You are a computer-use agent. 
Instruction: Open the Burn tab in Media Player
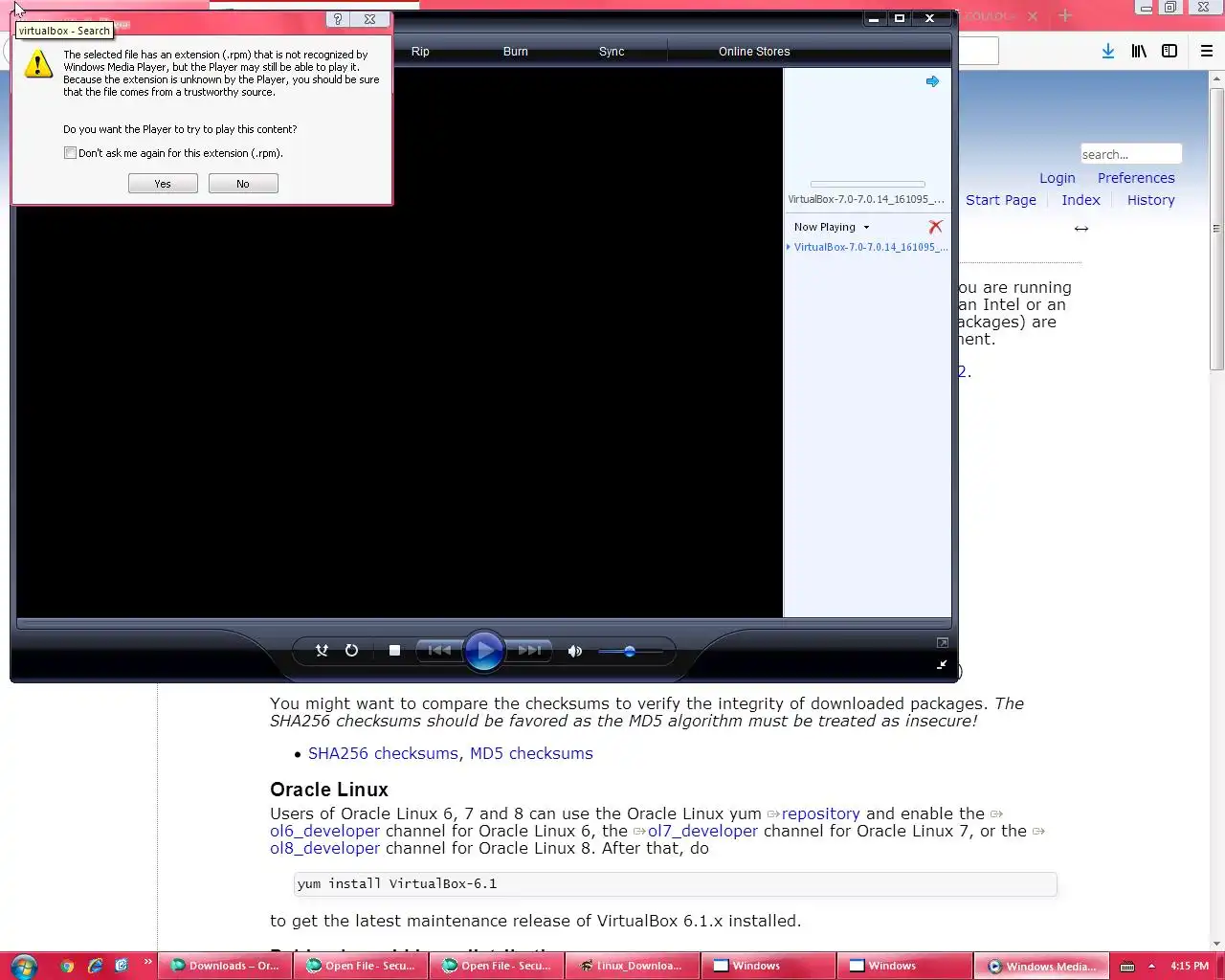[x=516, y=52]
